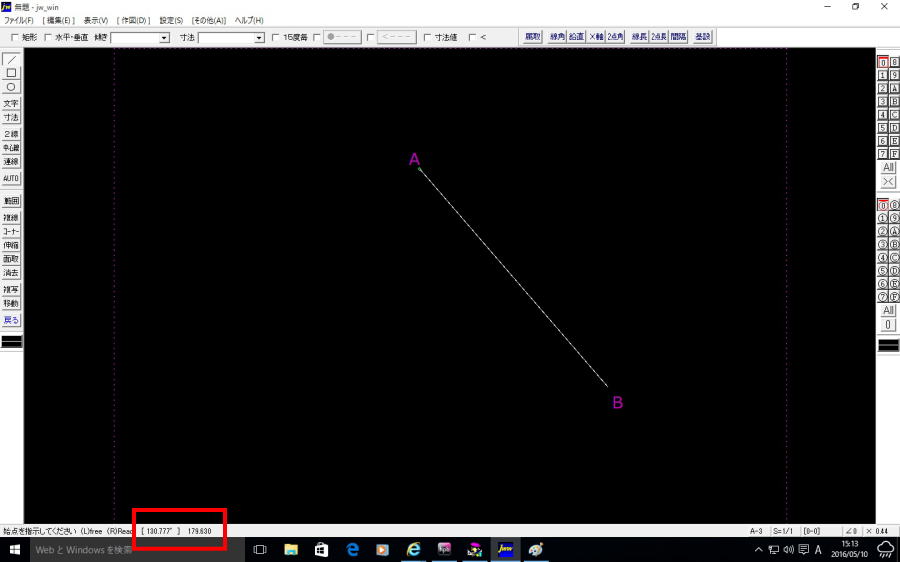Click the Windows Start button
Viewport: 900px width, 562px height.
click(x=15, y=549)
